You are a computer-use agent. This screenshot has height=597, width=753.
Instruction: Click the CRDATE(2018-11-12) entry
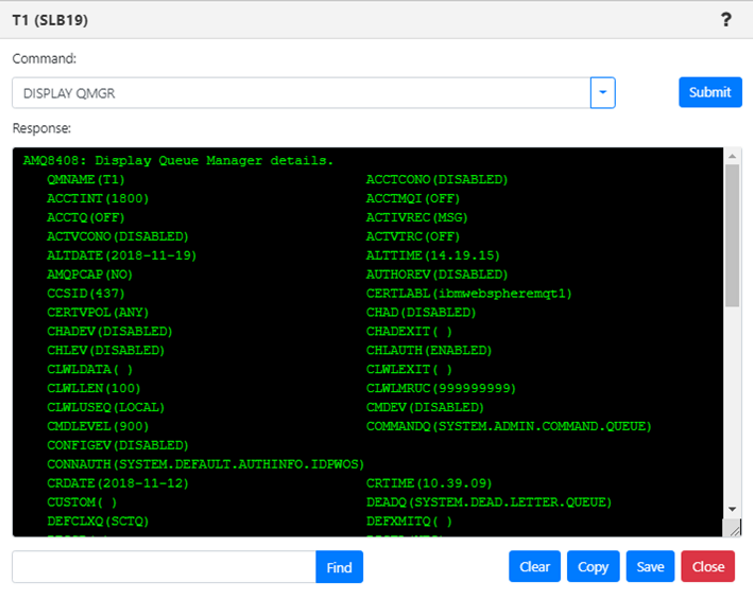tap(118, 483)
